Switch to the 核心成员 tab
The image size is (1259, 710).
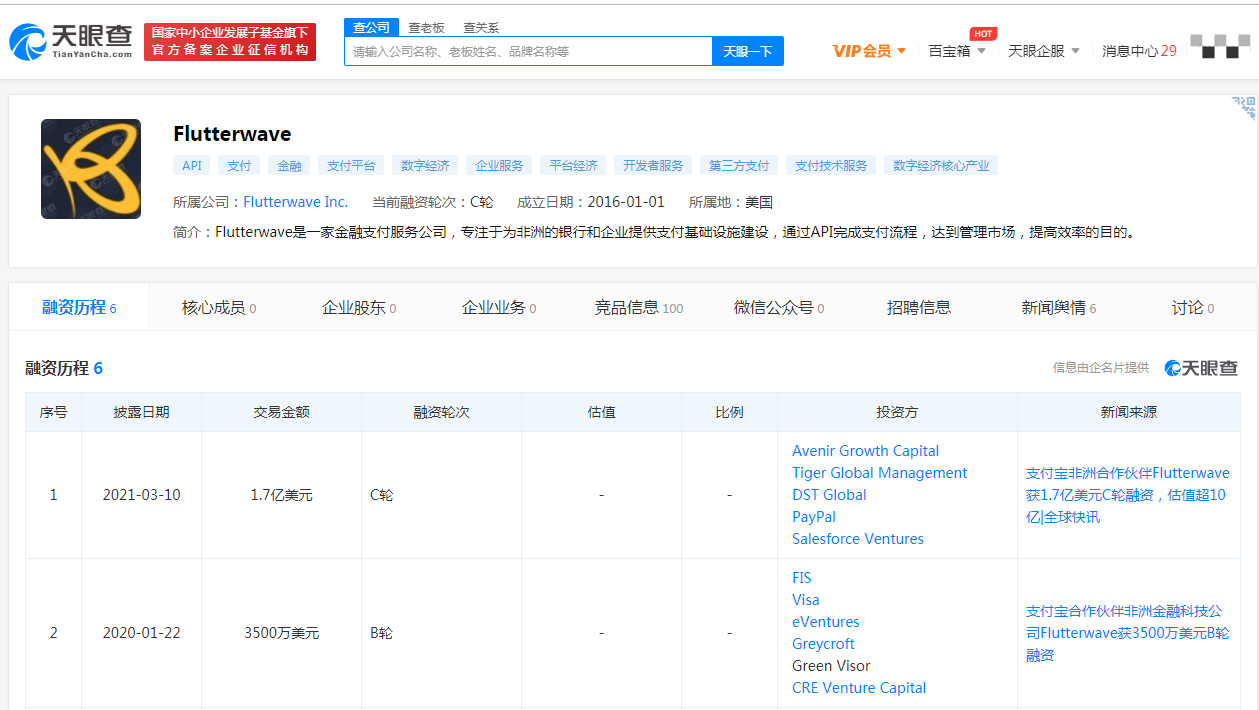(x=219, y=308)
